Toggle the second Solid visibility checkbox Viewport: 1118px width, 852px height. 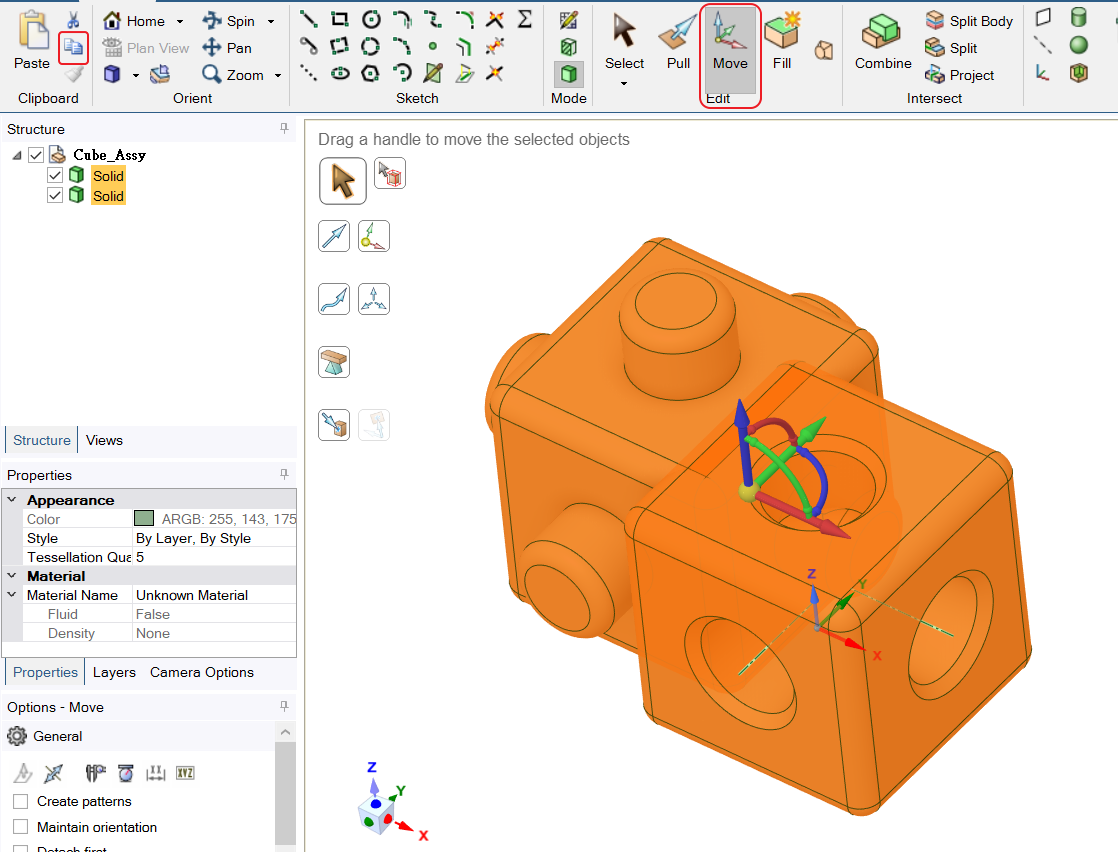pyautogui.click(x=55, y=195)
